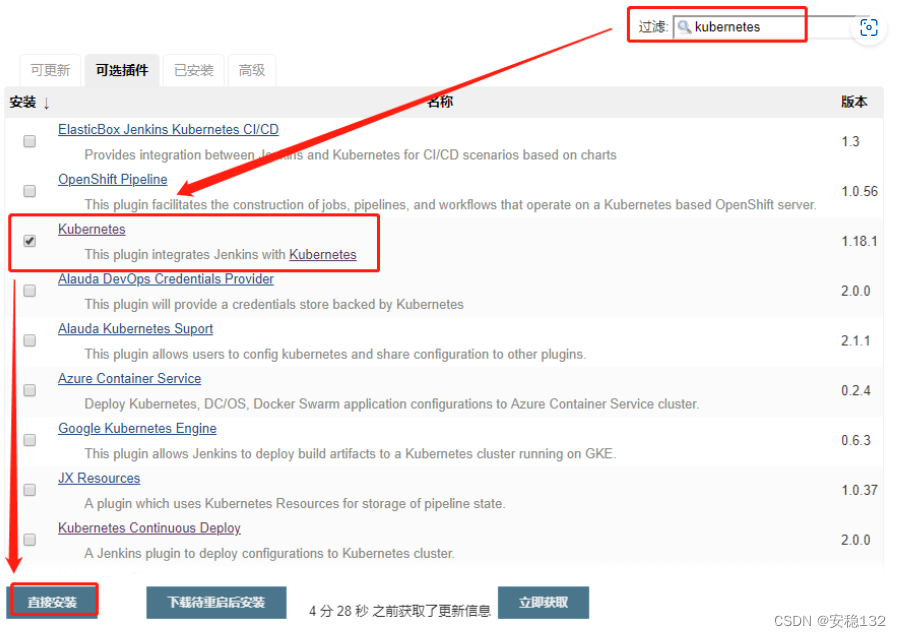Click the camera lens icon at top right
Viewport: 901px width, 638px height.
coord(868,27)
